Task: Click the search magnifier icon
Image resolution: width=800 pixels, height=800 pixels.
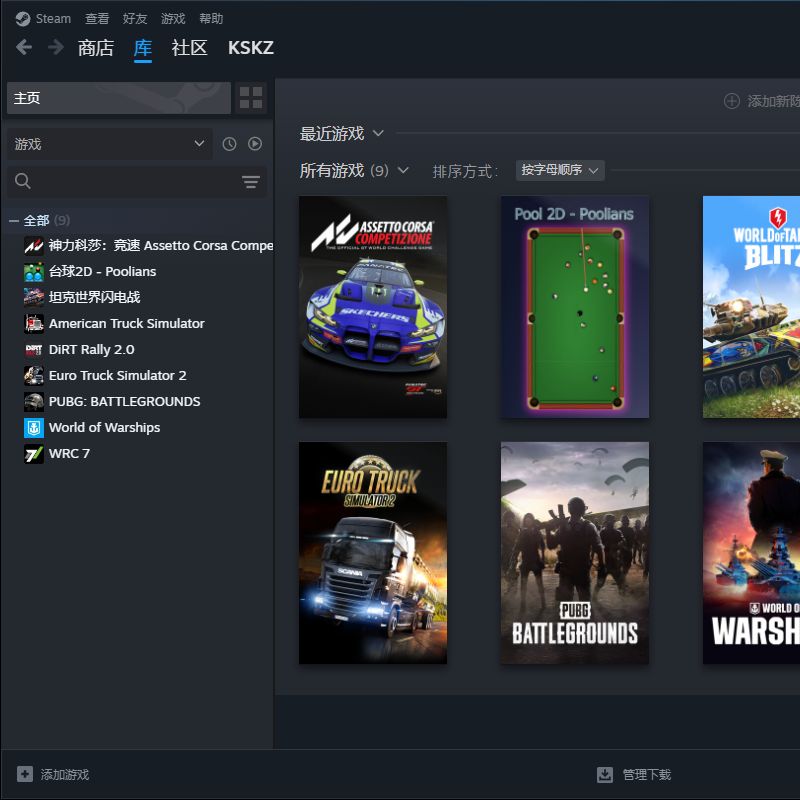Action: pos(22,181)
